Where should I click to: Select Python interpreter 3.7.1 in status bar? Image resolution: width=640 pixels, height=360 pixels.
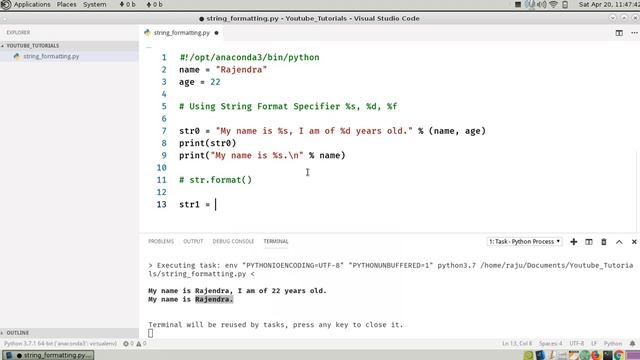[60, 344]
